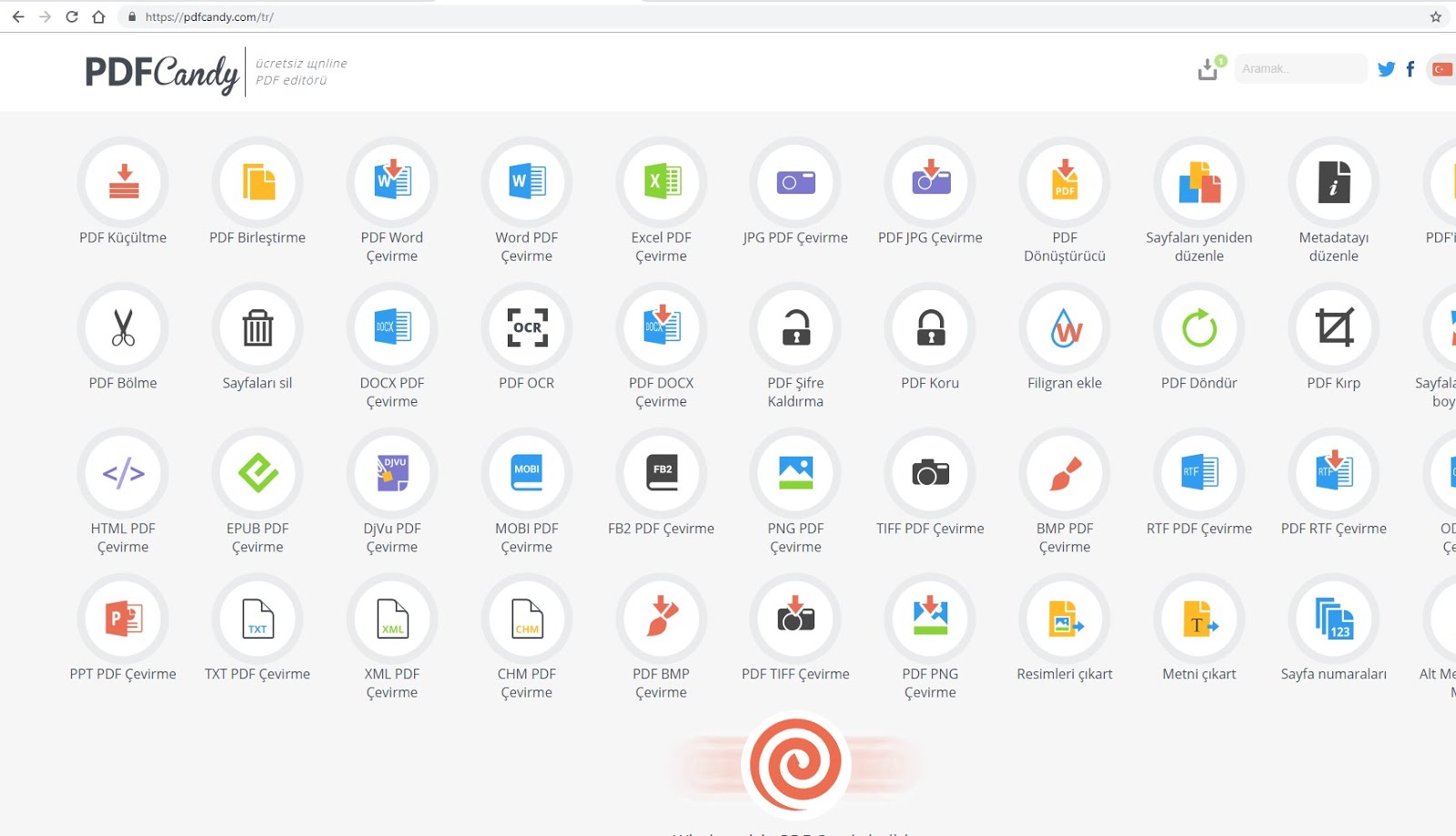Open the EPUB PDF Çevirme icon
The height and width of the screenshot is (836, 1456).
click(x=258, y=473)
